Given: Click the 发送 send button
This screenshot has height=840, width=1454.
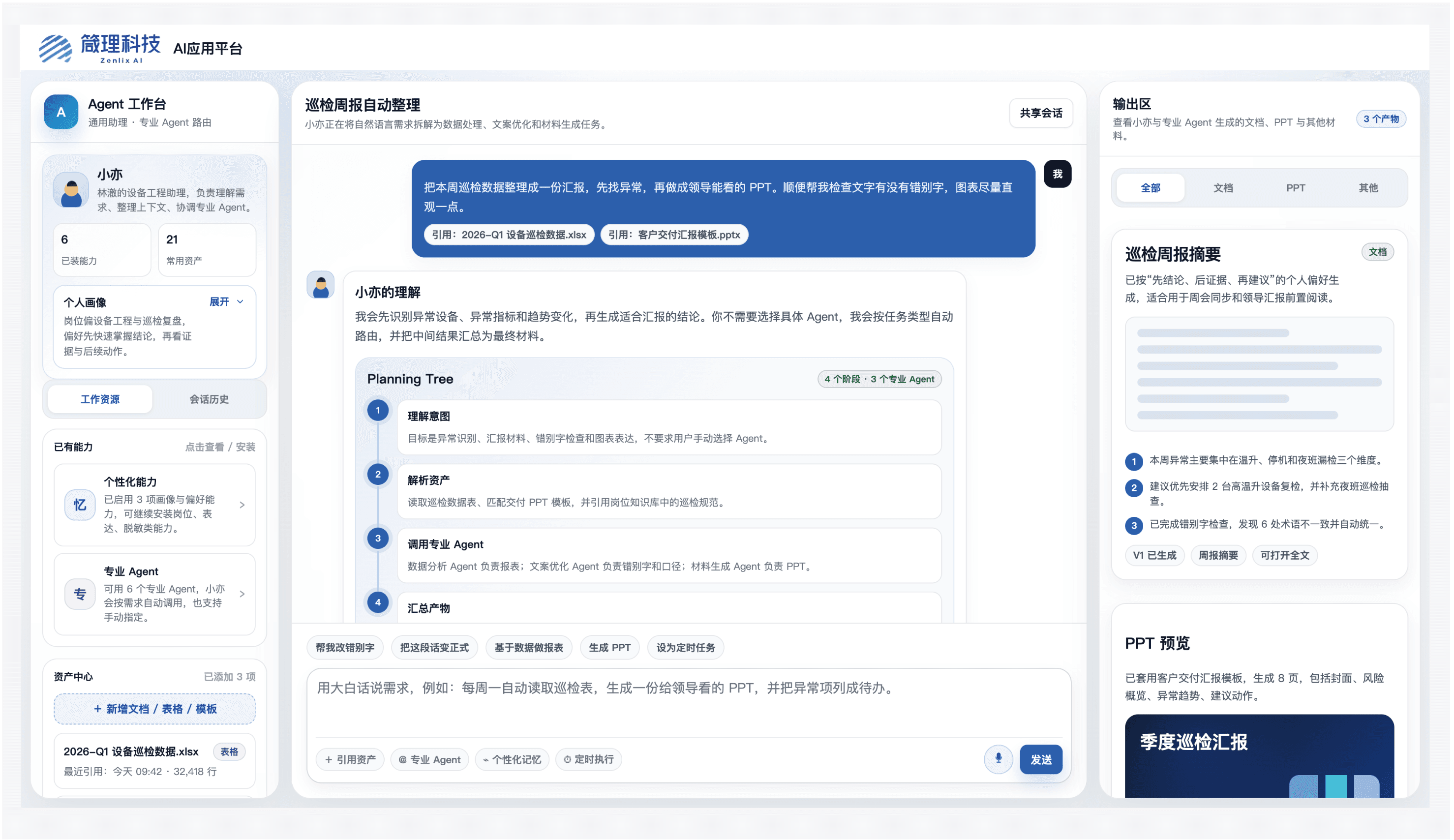Looking at the screenshot, I should (1041, 759).
